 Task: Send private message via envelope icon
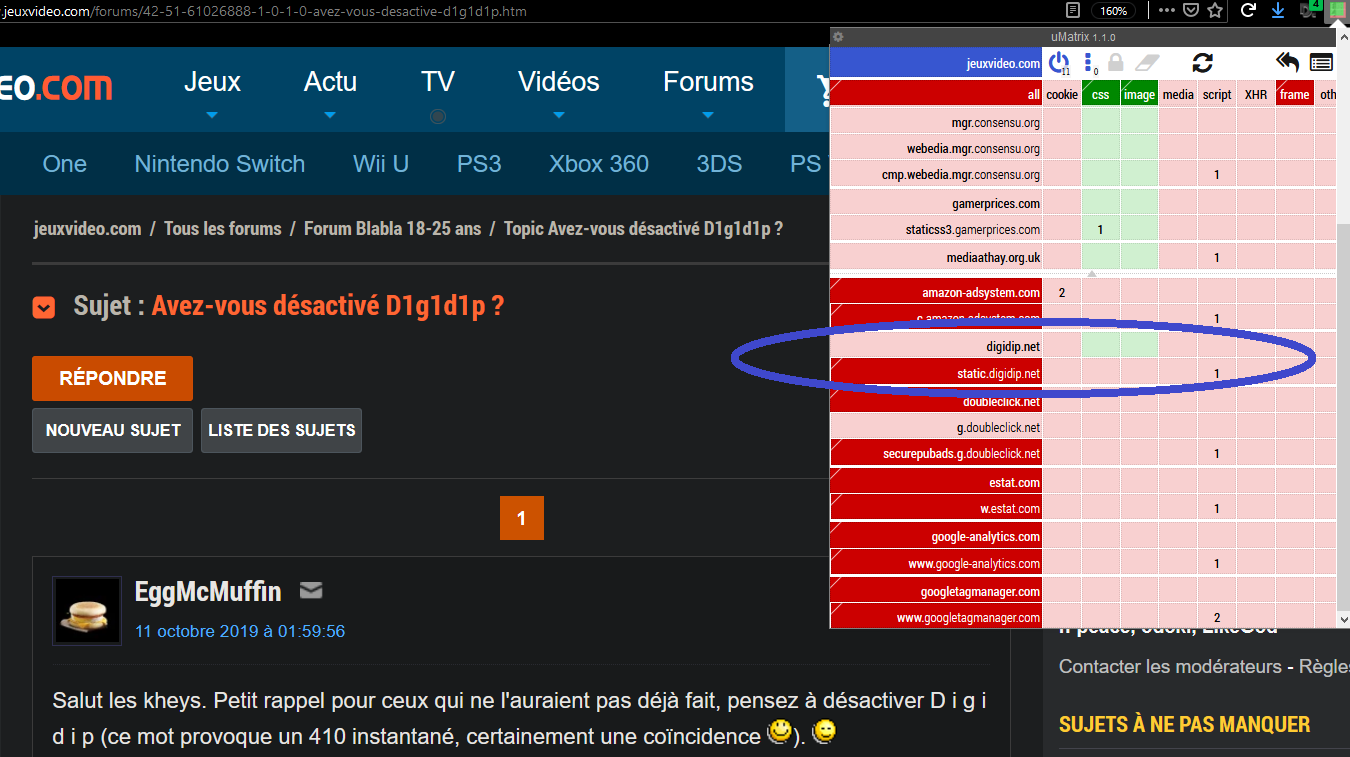coord(311,590)
